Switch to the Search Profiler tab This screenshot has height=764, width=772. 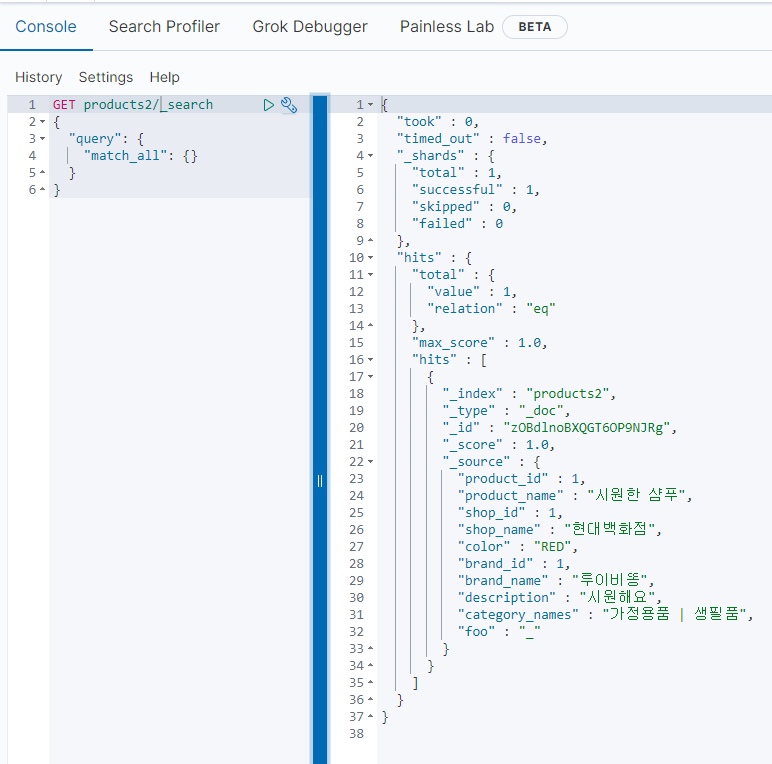tap(164, 27)
